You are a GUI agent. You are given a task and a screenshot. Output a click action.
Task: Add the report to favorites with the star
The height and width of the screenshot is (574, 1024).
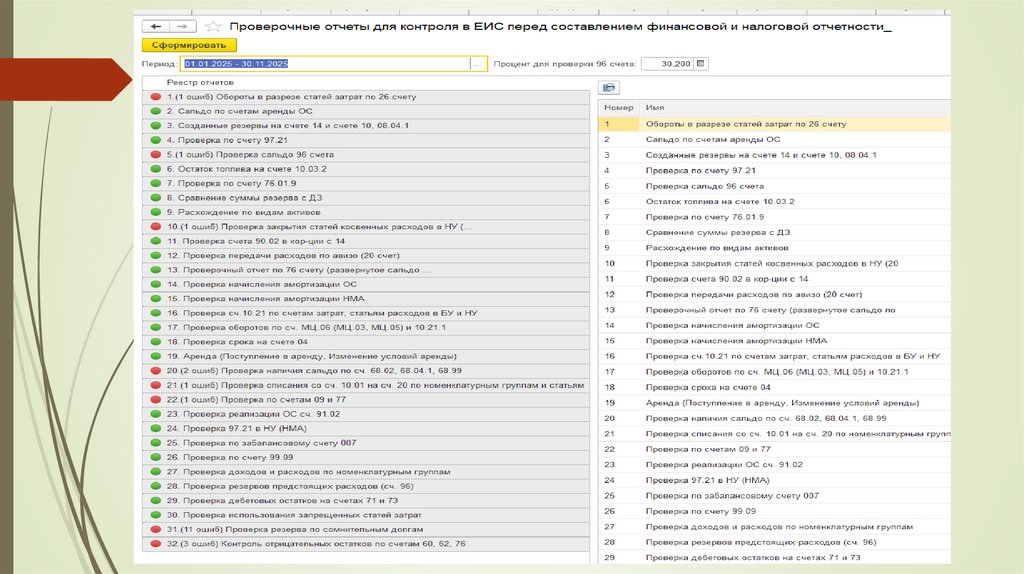213,27
